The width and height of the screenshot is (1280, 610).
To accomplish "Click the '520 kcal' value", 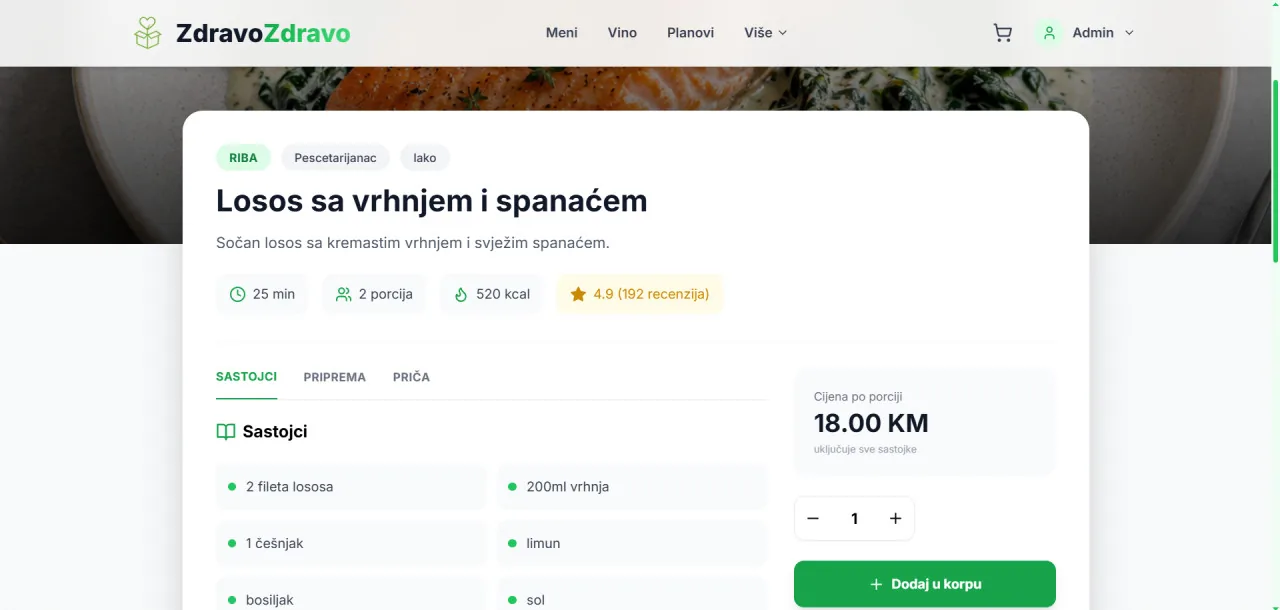I will tap(503, 294).
